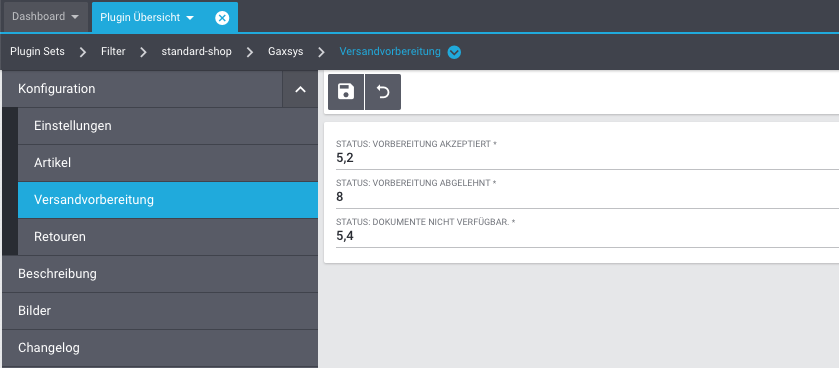Edit Vorbereitung abgelehnt status field
839x368 pixels.
coord(587,197)
